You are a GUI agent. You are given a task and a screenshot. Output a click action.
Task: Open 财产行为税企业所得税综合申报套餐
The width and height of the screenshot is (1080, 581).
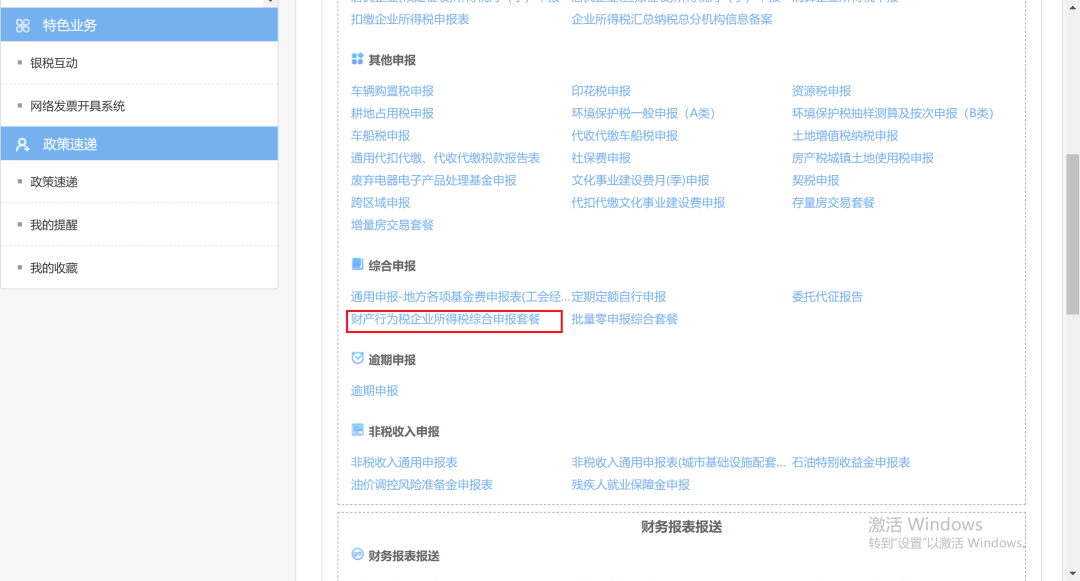445,319
